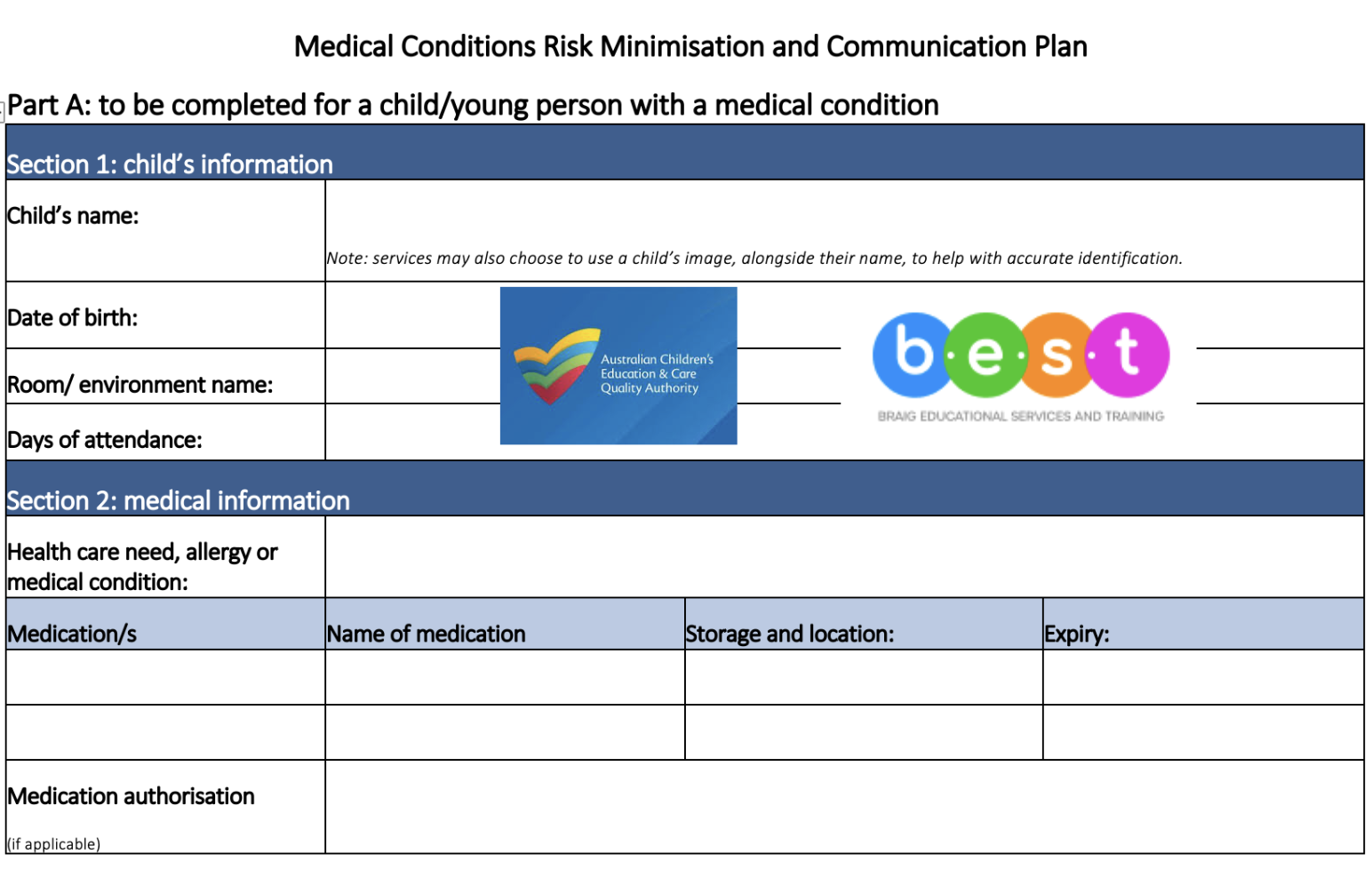Click the "Storage and location:" column header
This screenshot has width=1372, height=878.
790,634
